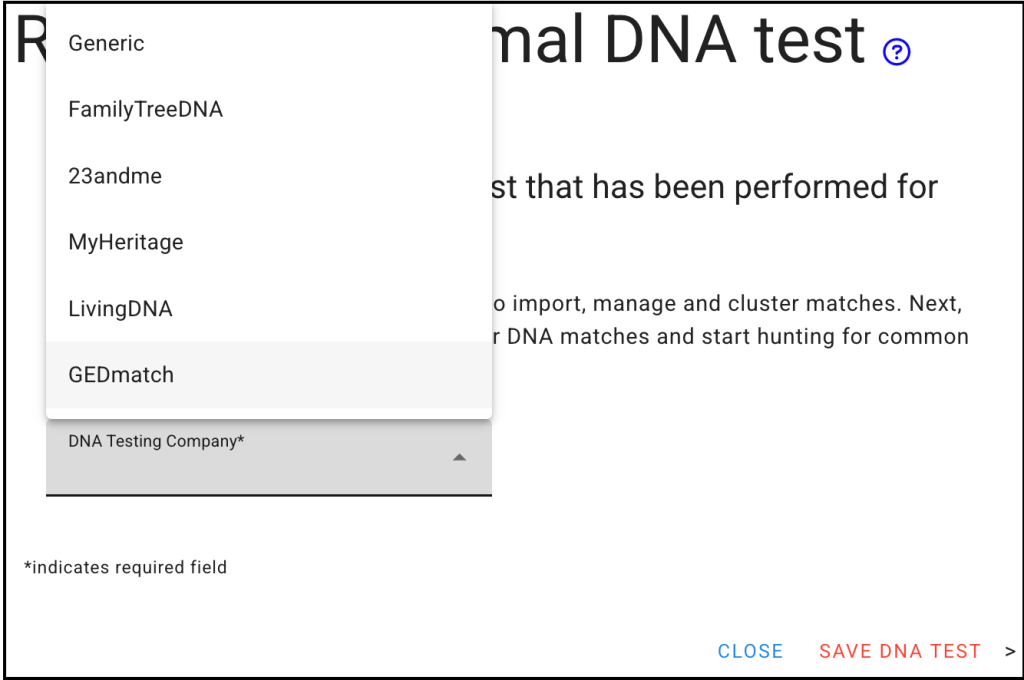Image resolution: width=1024 pixels, height=680 pixels.
Task: Select the highlighted GEDmatch option
Action: 121,375
